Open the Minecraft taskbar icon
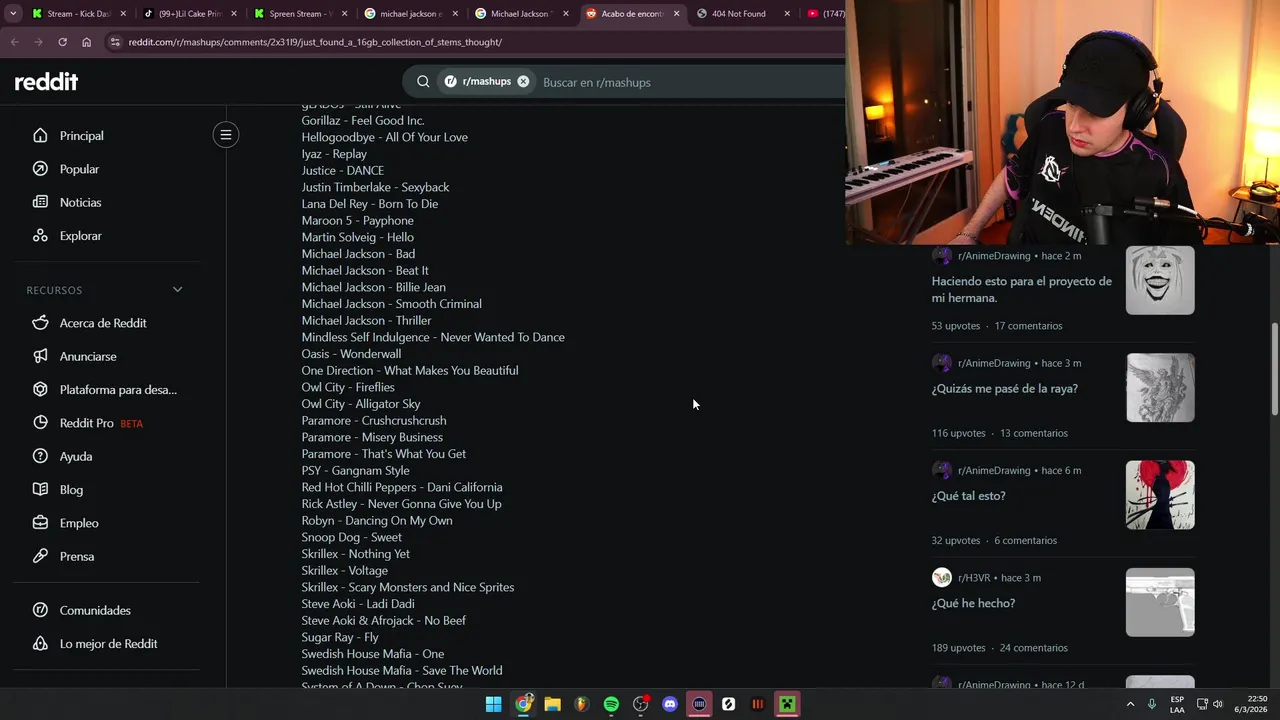This screenshot has height=720, width=1280. point(787,704)
